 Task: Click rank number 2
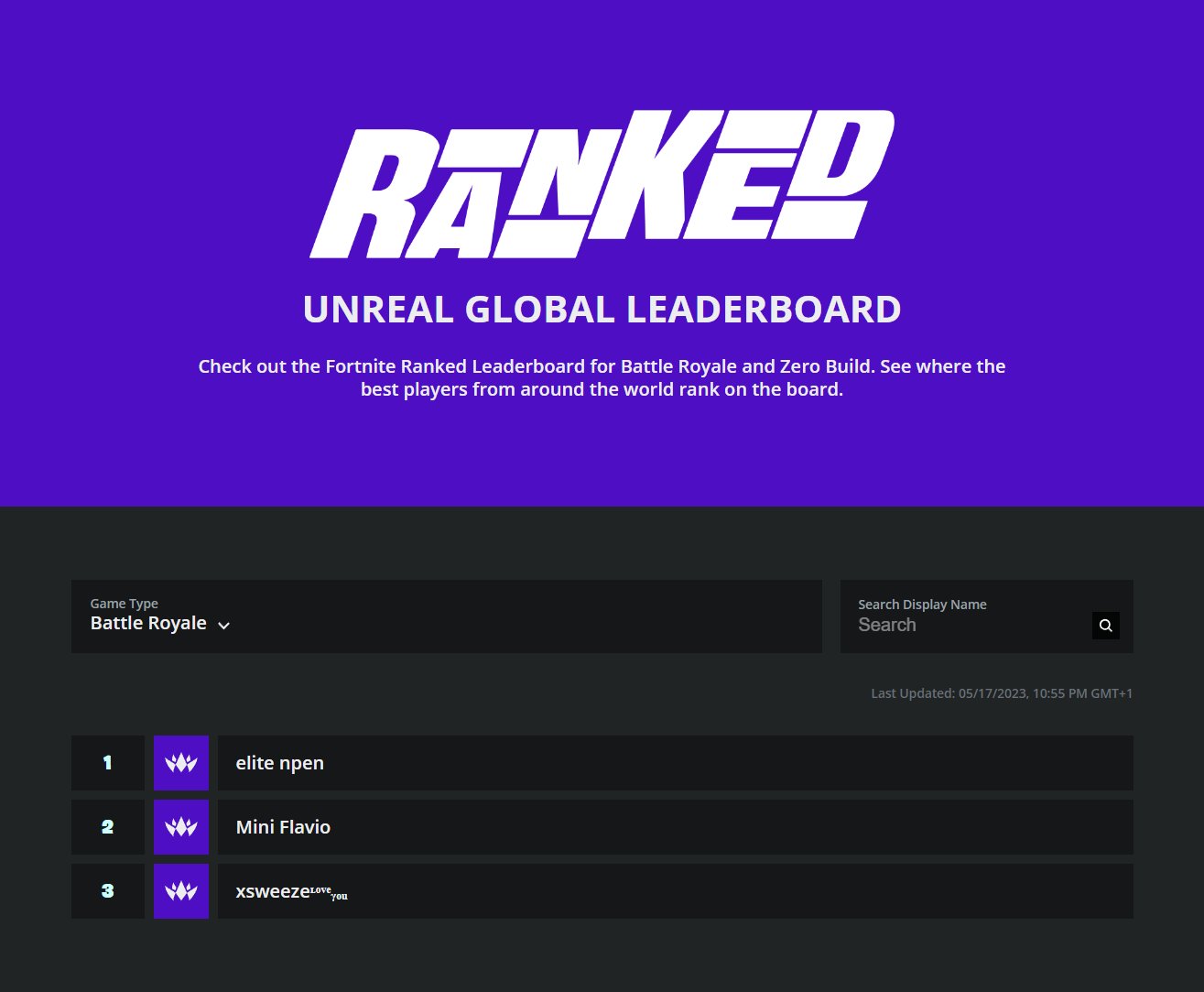pos(108,827)
